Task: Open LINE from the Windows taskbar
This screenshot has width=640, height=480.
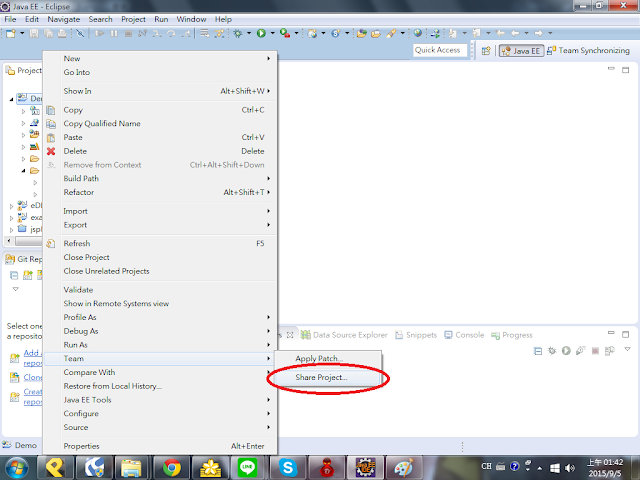Action: (248, 468)
